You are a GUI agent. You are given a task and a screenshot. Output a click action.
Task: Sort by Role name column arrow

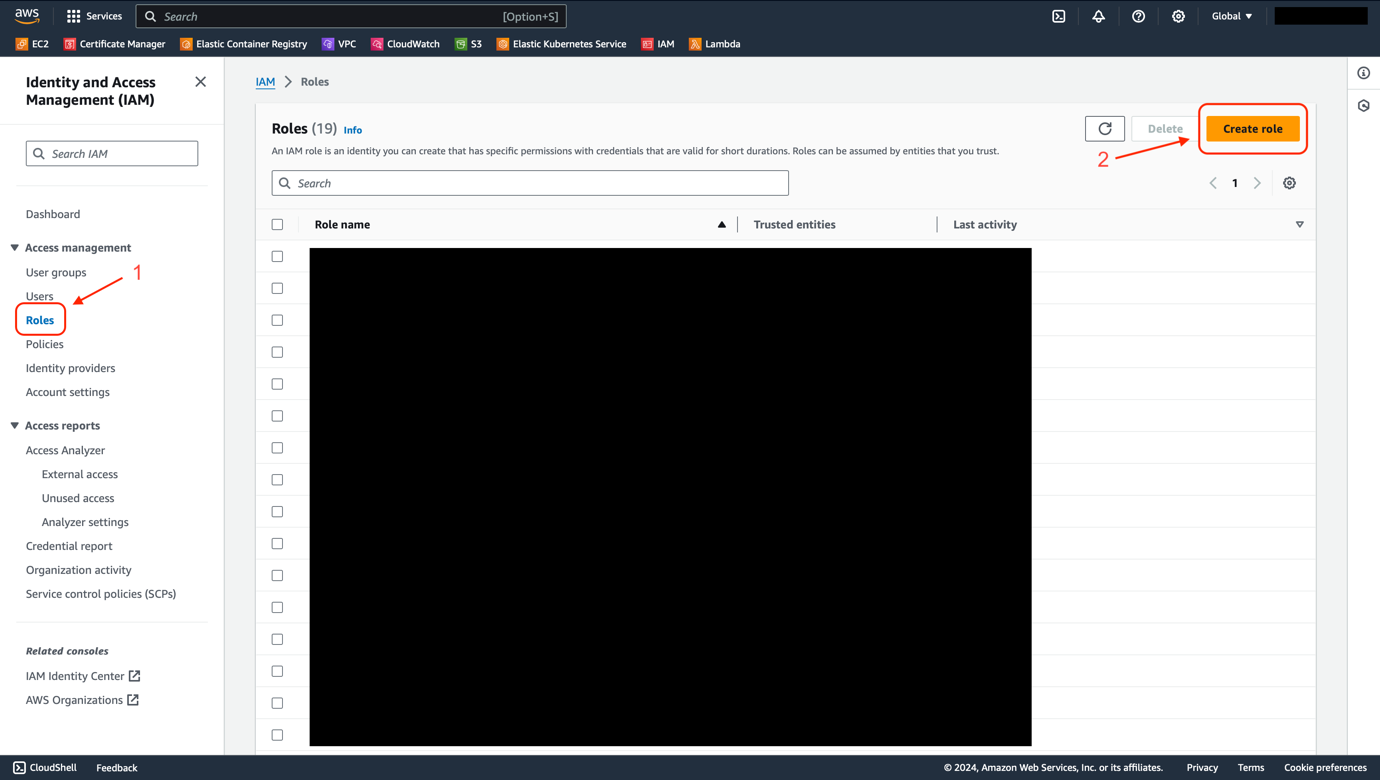(722, 225)
